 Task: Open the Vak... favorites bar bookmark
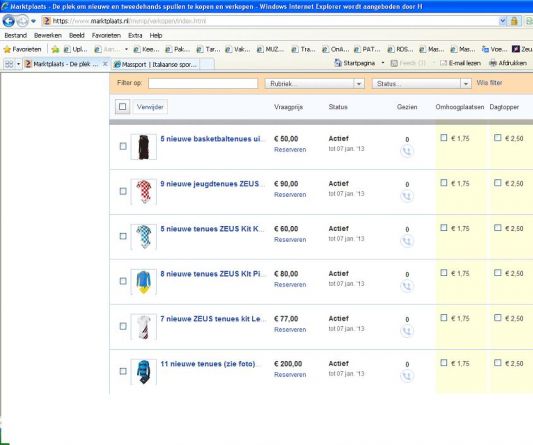(x=238, y=49)
